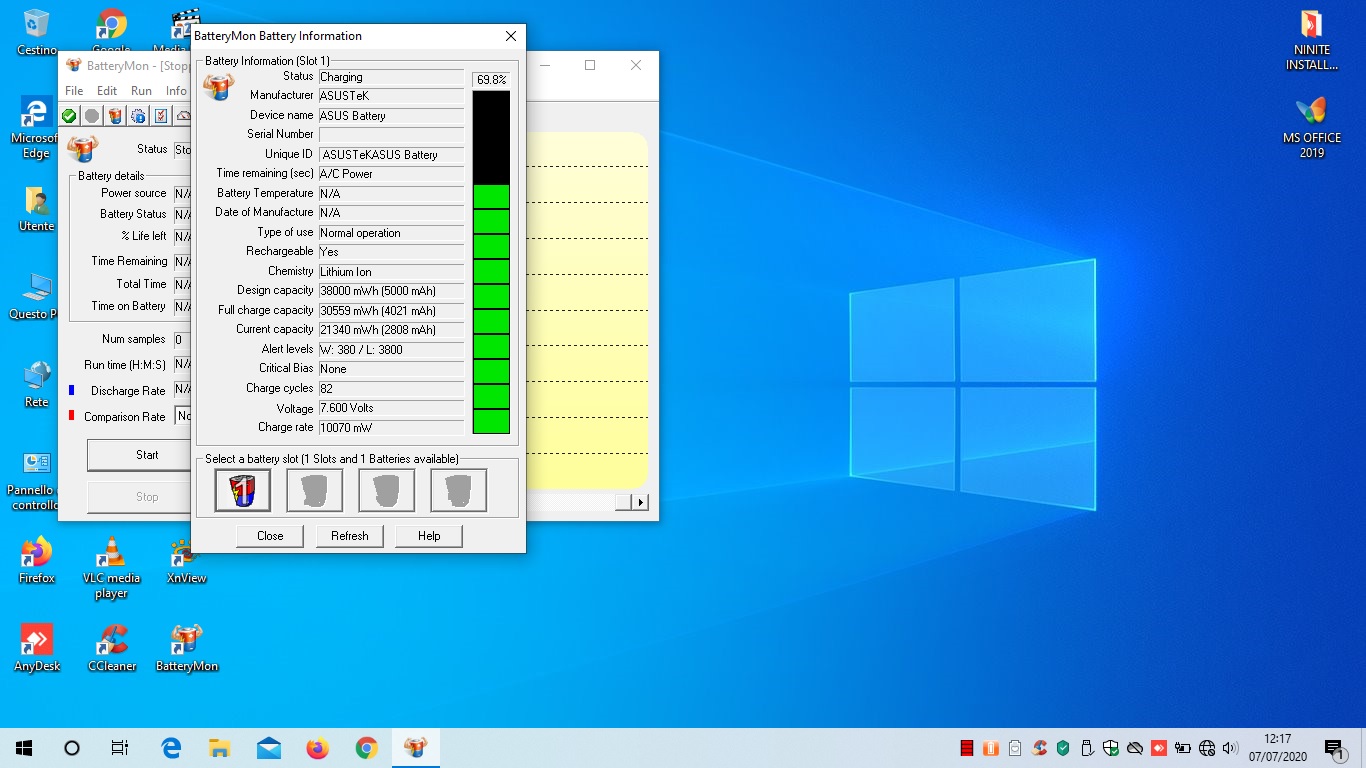The width and height of the screenshot is (1366, 768).
Task: Click the Current capacity value 21340 mWh
Action: [x=391, y=330]
